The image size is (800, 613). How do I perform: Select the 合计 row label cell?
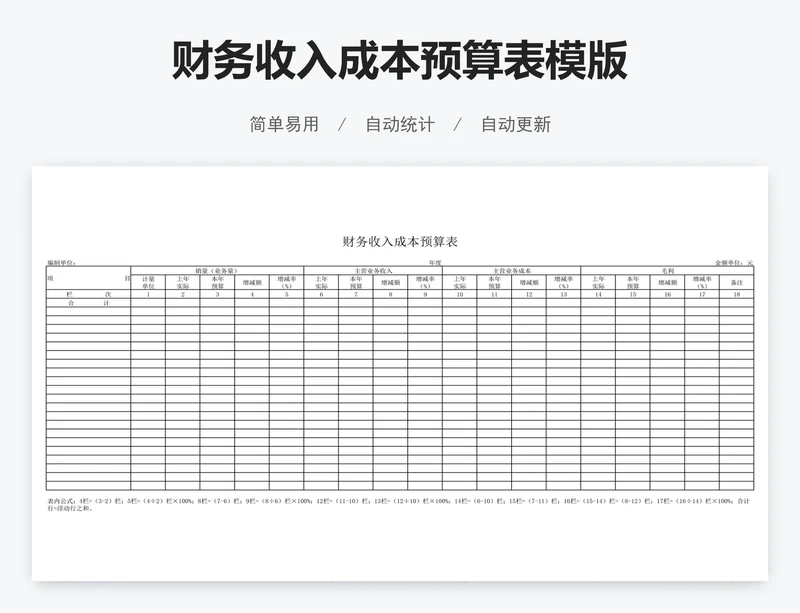pyautogui.click(x=88, y=303)
